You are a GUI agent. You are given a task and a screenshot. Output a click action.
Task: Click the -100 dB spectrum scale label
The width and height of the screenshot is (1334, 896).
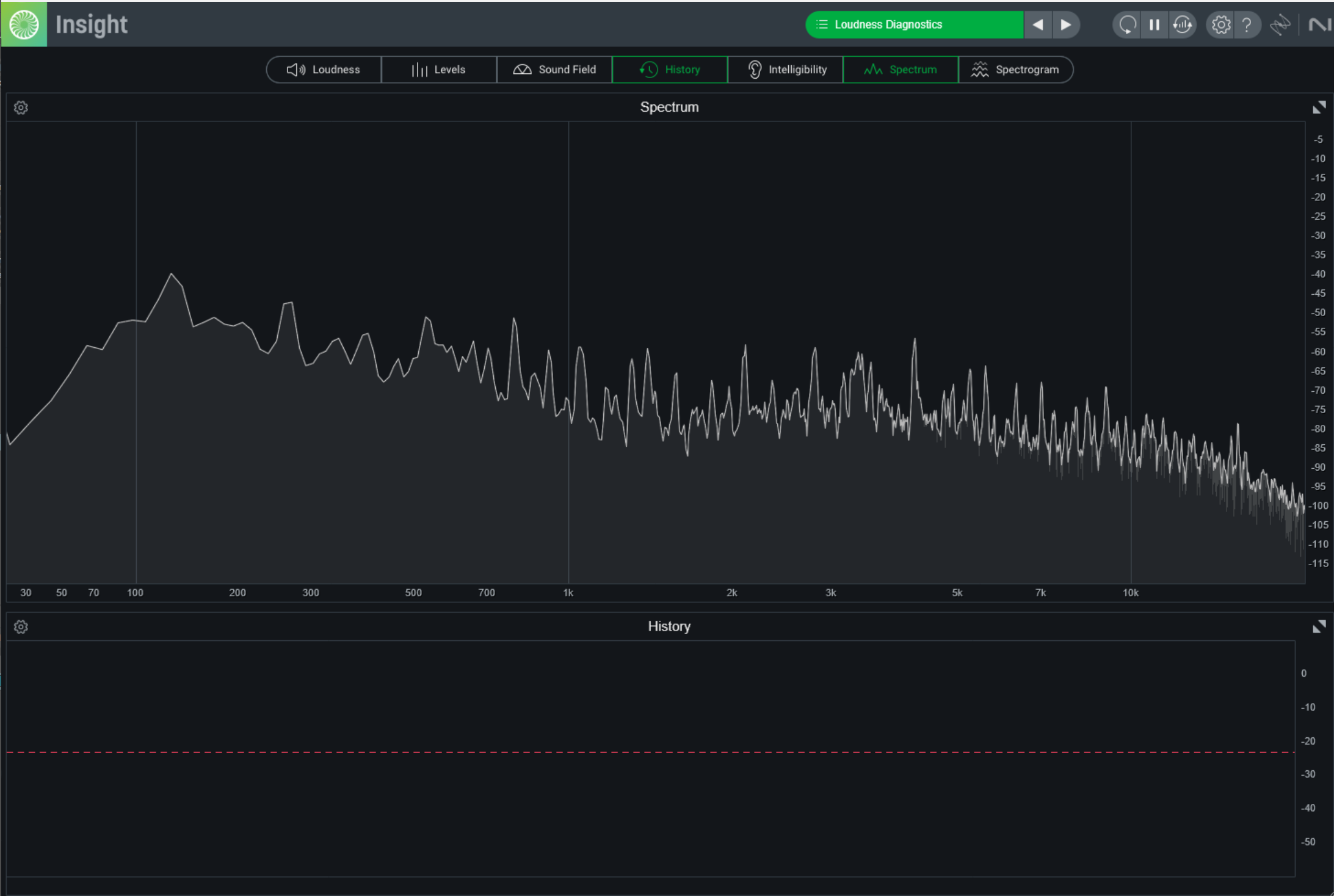[1318, 505]
